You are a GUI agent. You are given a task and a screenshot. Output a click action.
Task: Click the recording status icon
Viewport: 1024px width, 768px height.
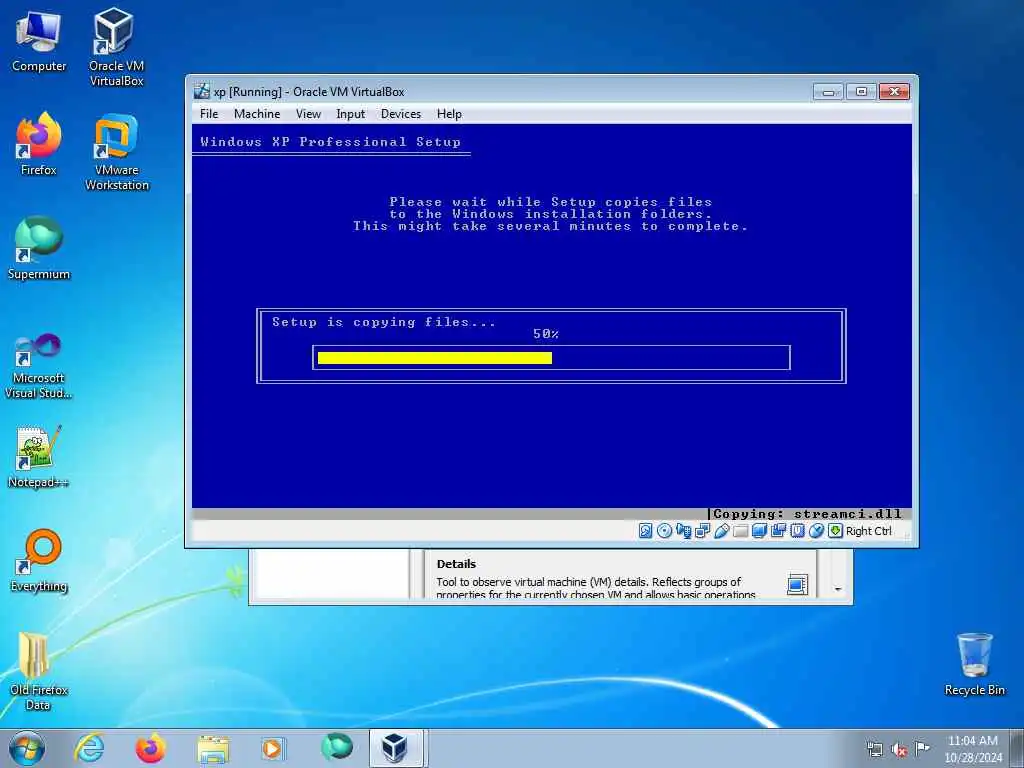778,531
